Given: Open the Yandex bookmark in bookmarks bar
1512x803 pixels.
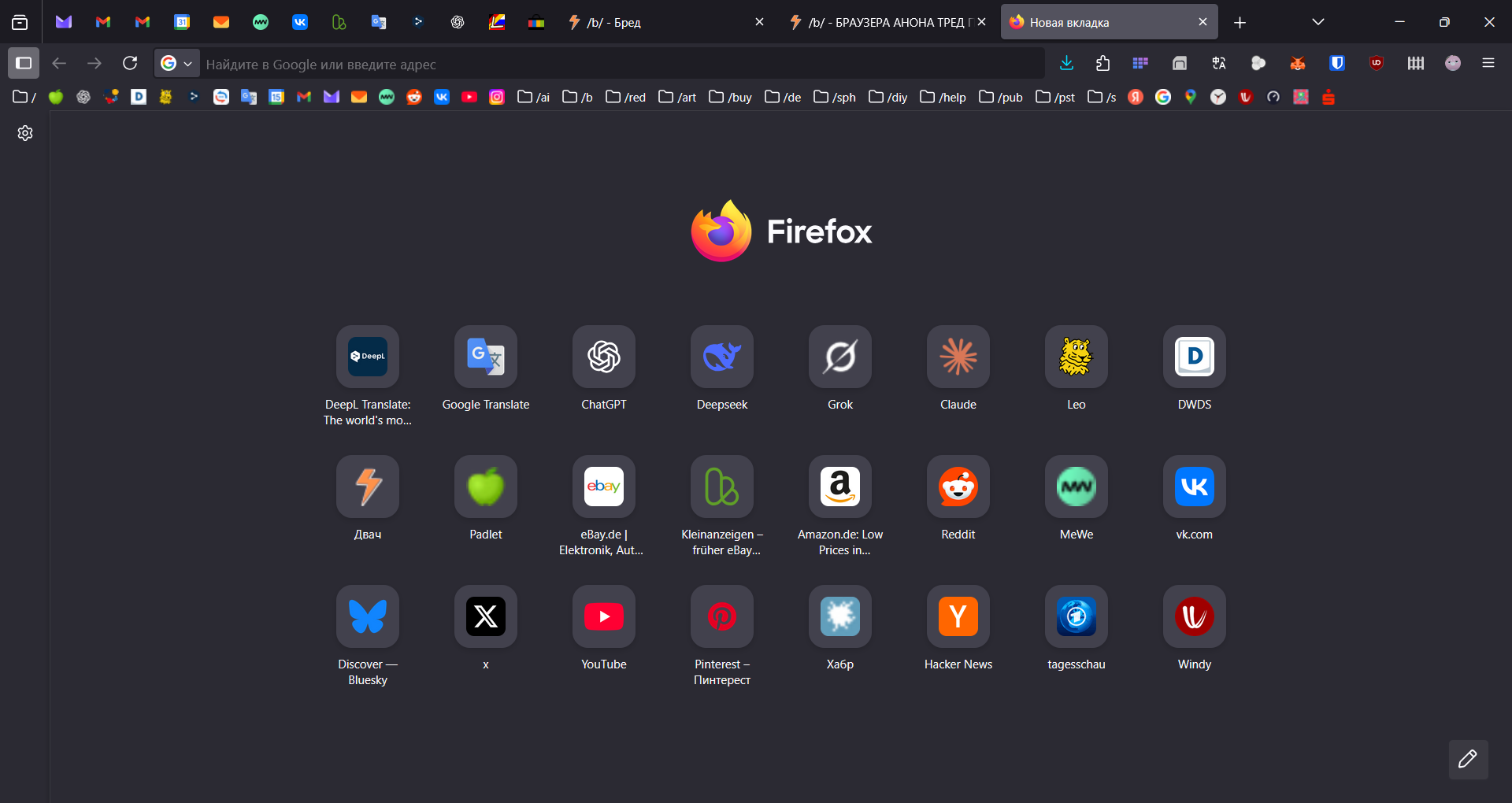Looking at the screenshot, I should point(1136,97).
